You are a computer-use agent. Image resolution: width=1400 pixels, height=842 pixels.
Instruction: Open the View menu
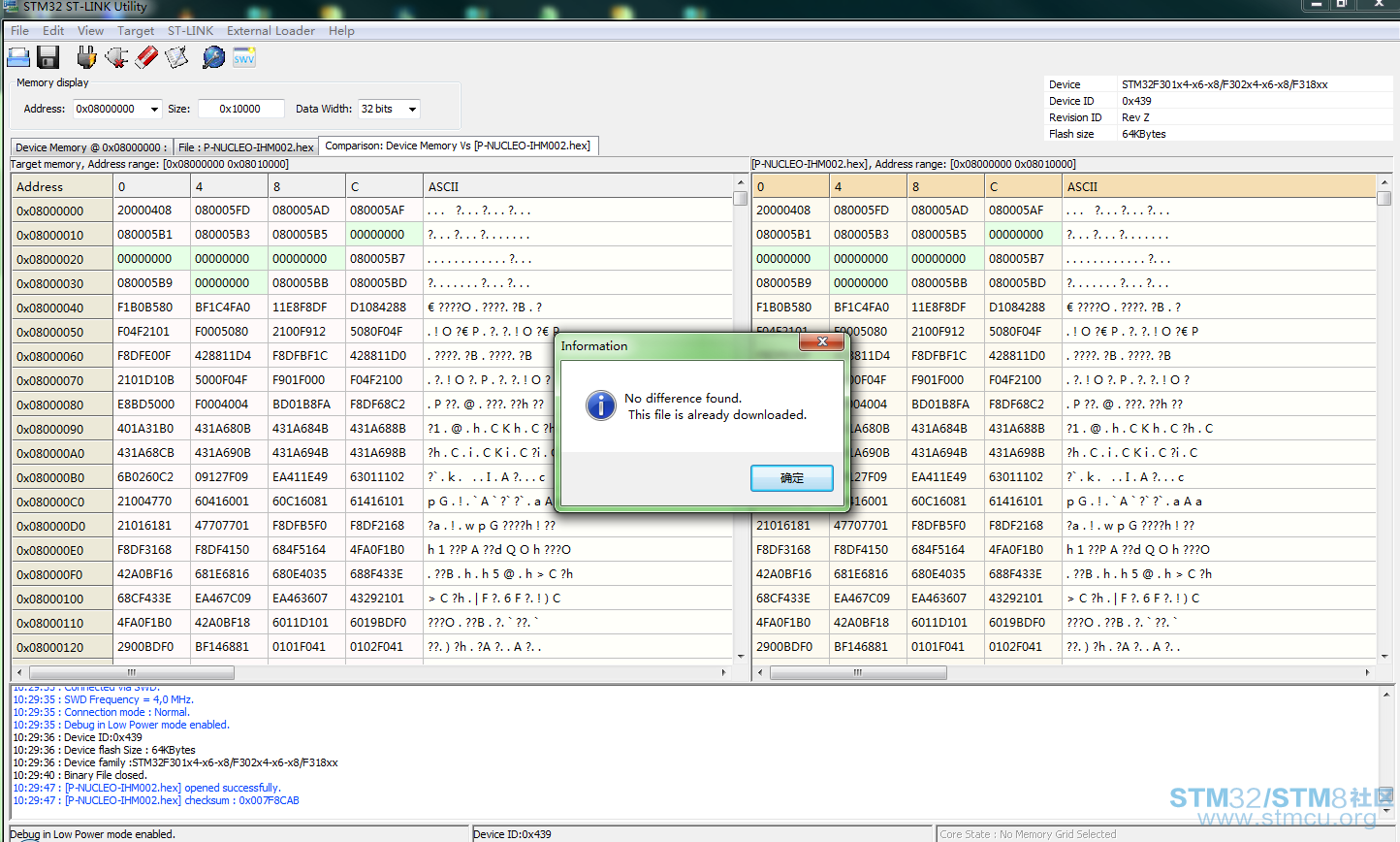tap(90, 31)
